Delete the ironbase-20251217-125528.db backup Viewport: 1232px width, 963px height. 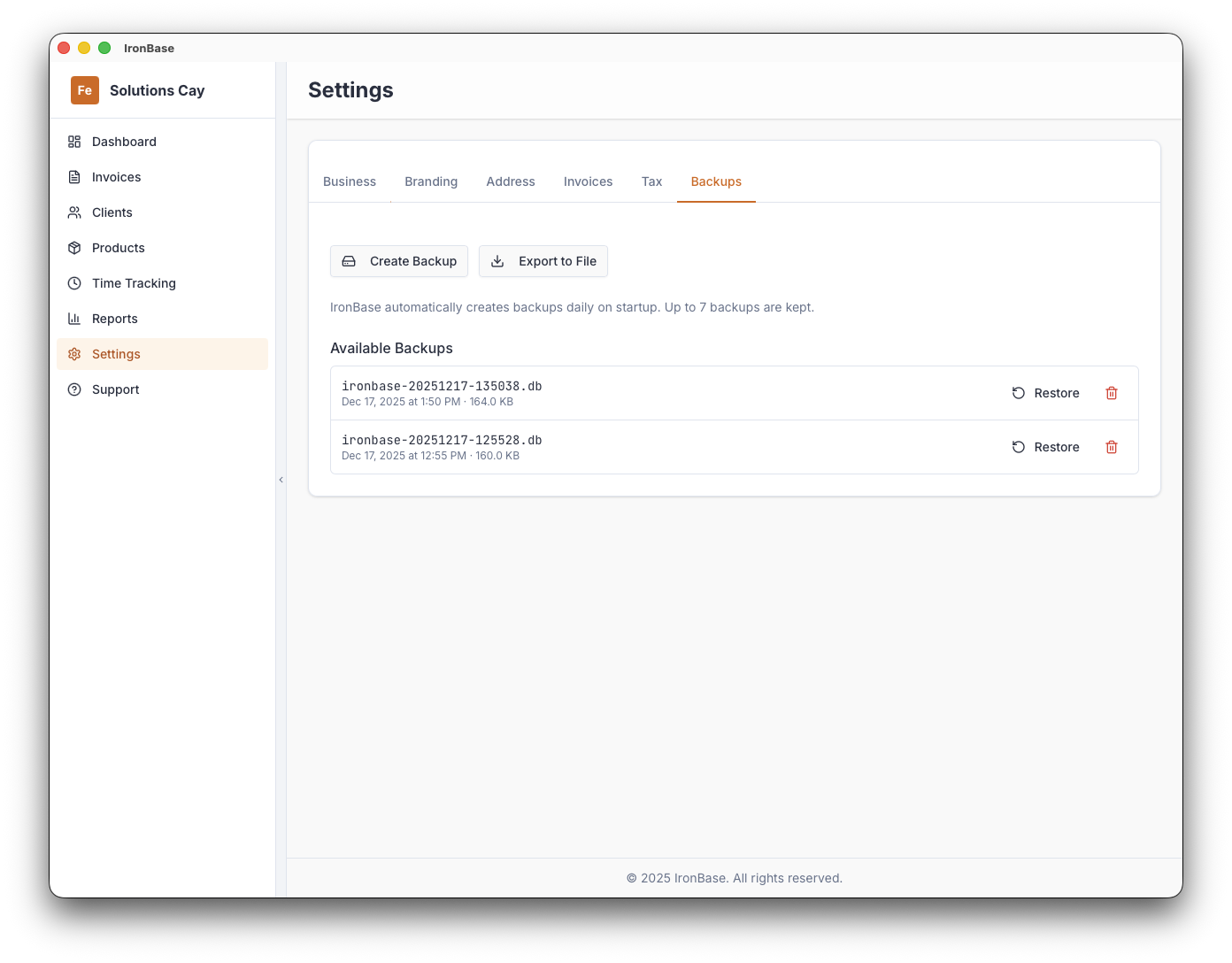coord(1112,447)
